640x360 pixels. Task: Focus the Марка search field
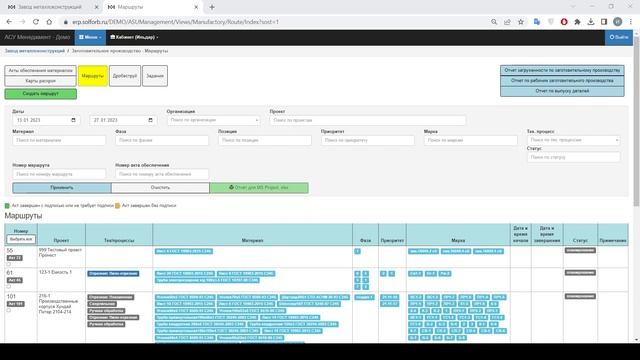point(471,140)
